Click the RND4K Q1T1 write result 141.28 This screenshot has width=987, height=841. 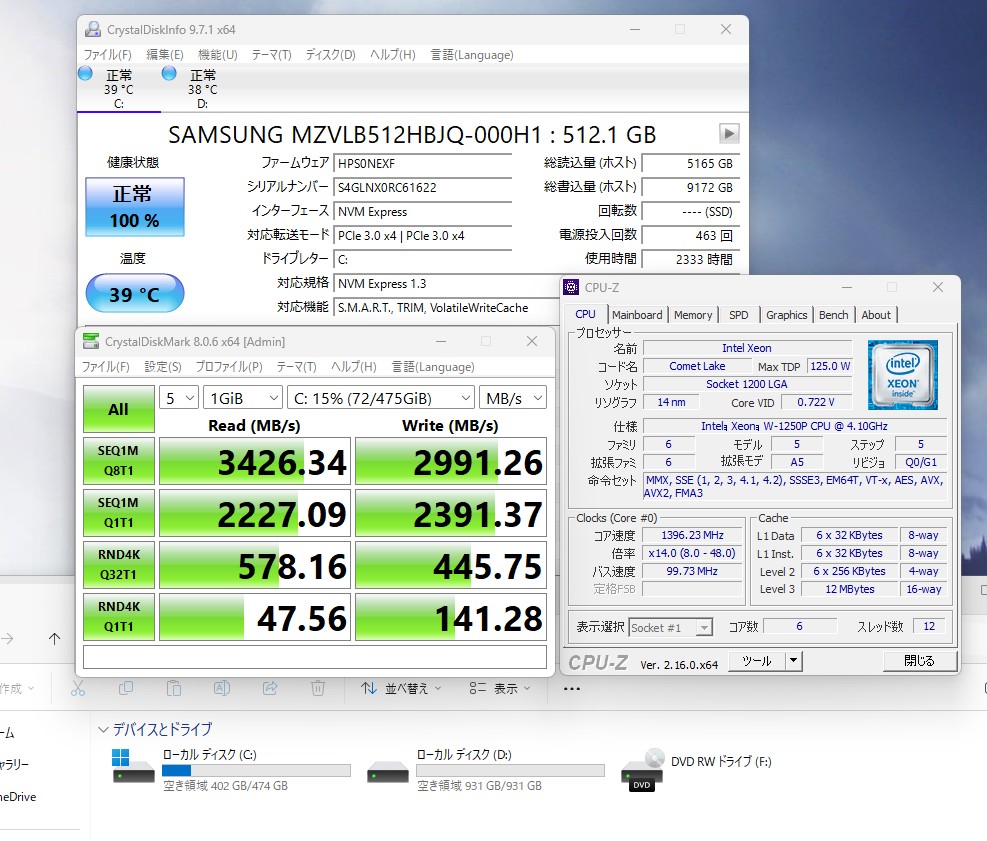pyautogui.click(x=451, y=618)
